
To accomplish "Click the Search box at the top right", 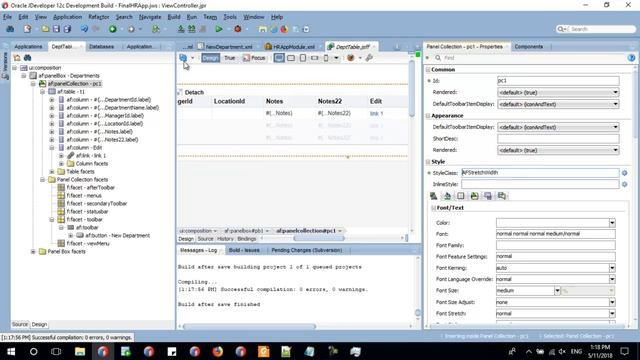I will pyautogui.click(x=596, y=29).
